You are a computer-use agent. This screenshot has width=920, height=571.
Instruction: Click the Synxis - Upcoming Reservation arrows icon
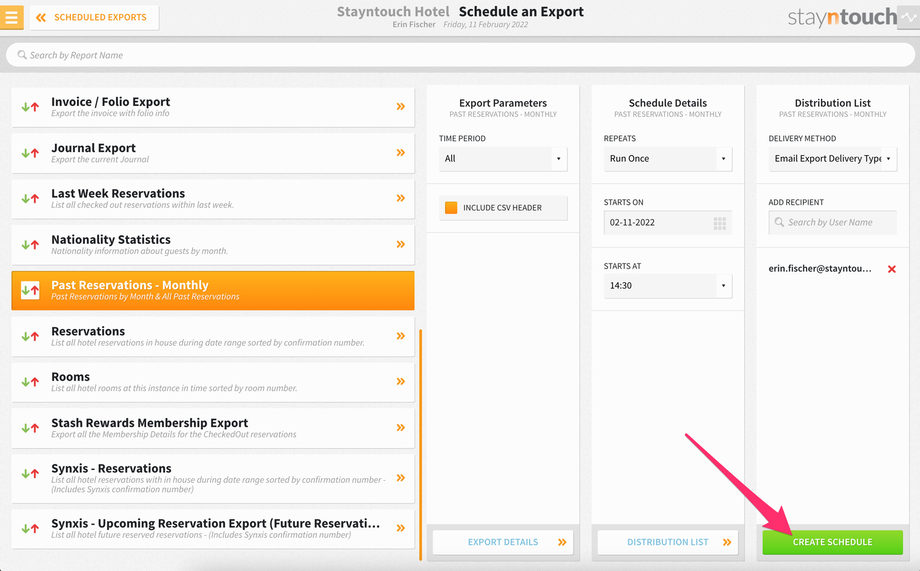31,528
